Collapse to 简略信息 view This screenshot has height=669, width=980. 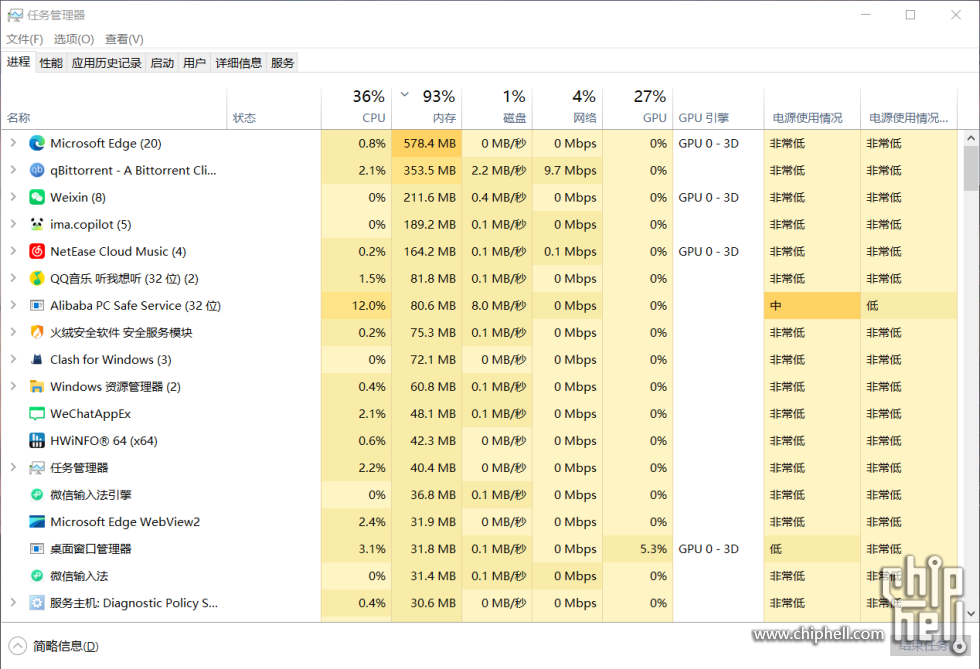(x=54, y=646)
